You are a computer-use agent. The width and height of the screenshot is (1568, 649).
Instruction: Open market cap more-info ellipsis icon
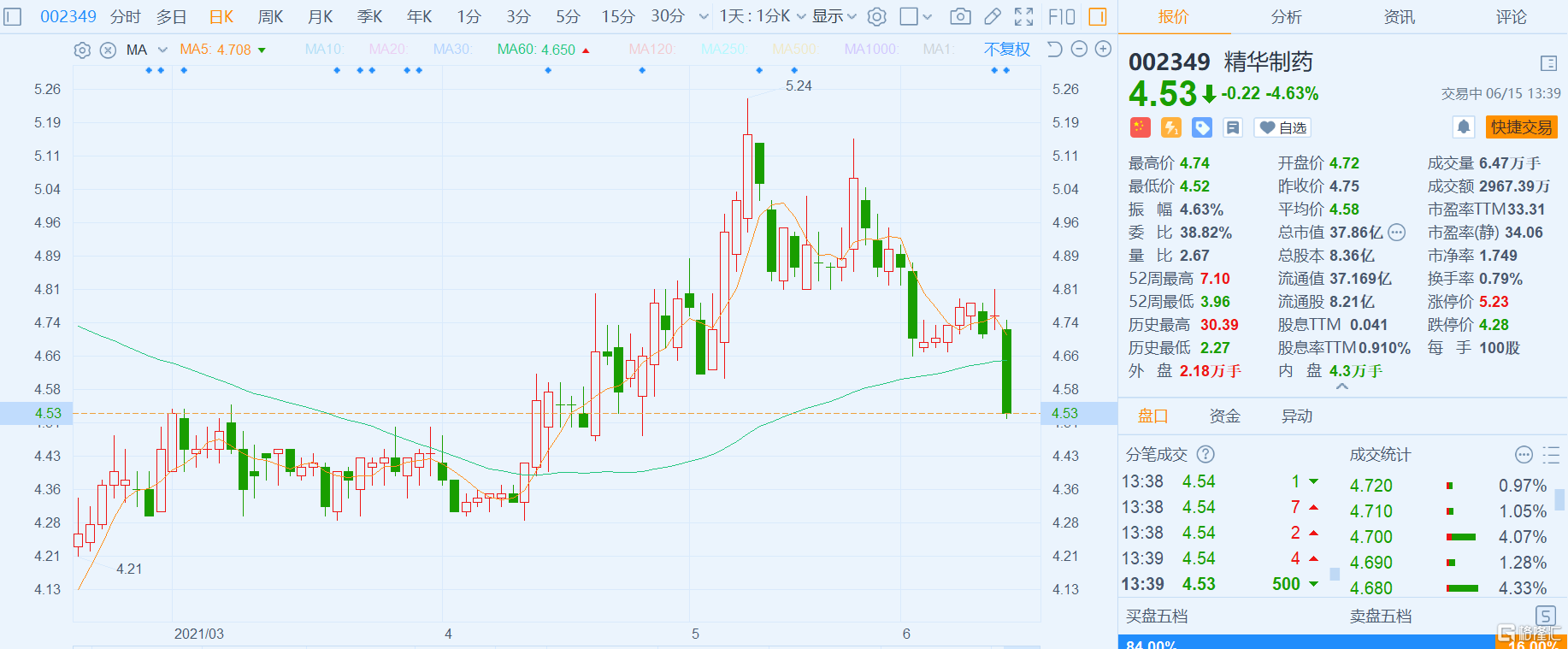click(x=1396, y=232)
